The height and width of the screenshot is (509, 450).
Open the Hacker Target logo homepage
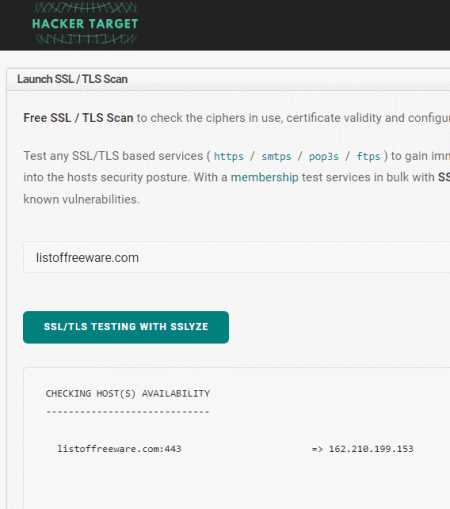pos(85,23)
